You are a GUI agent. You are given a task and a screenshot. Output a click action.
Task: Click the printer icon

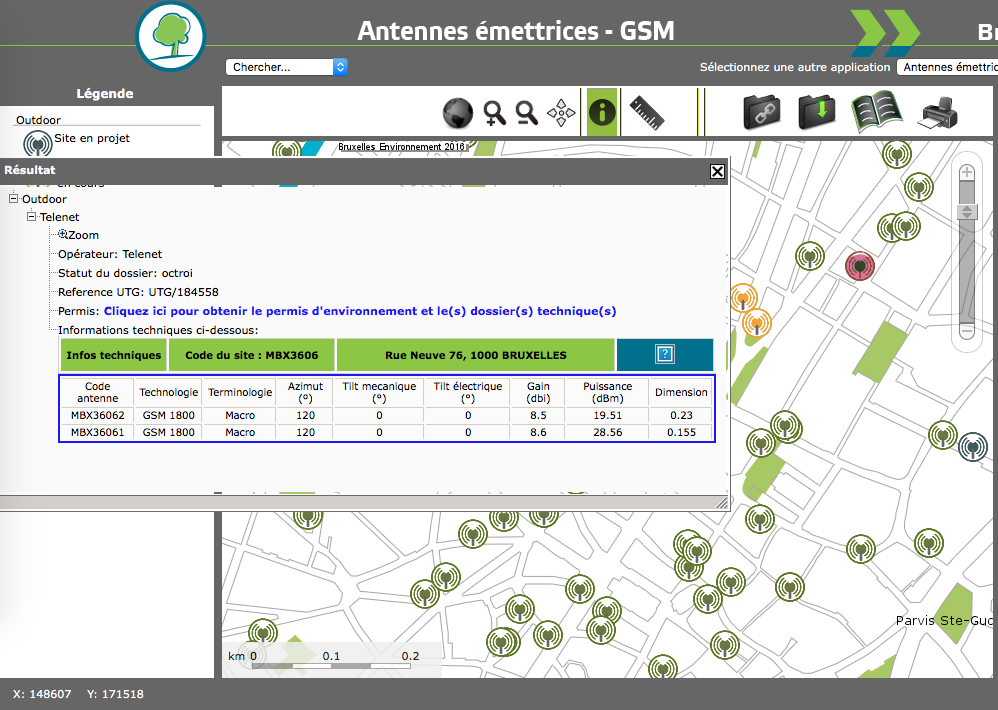click(938, 112)
